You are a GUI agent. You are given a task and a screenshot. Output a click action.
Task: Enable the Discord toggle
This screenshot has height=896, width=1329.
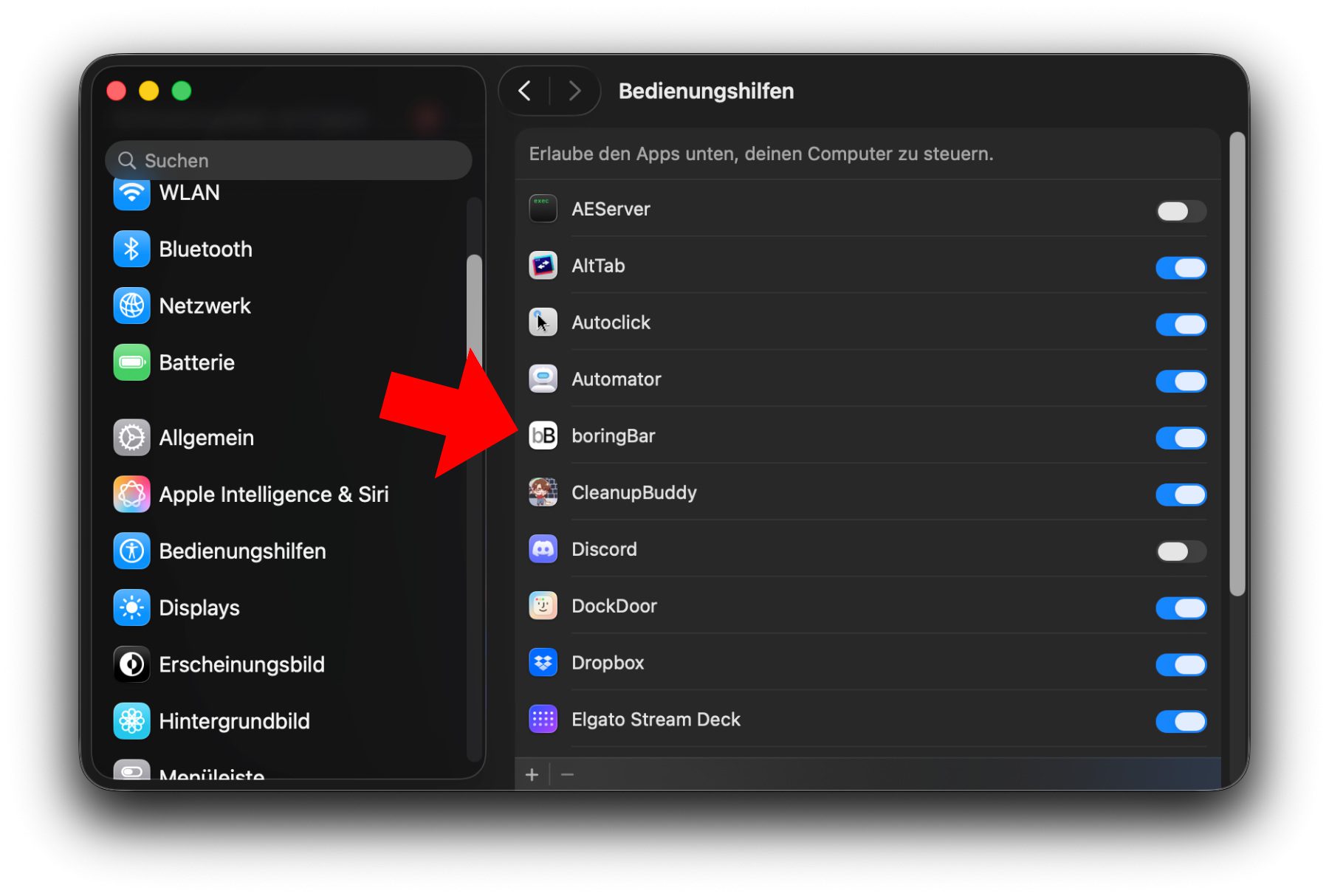click(1181, 551)
